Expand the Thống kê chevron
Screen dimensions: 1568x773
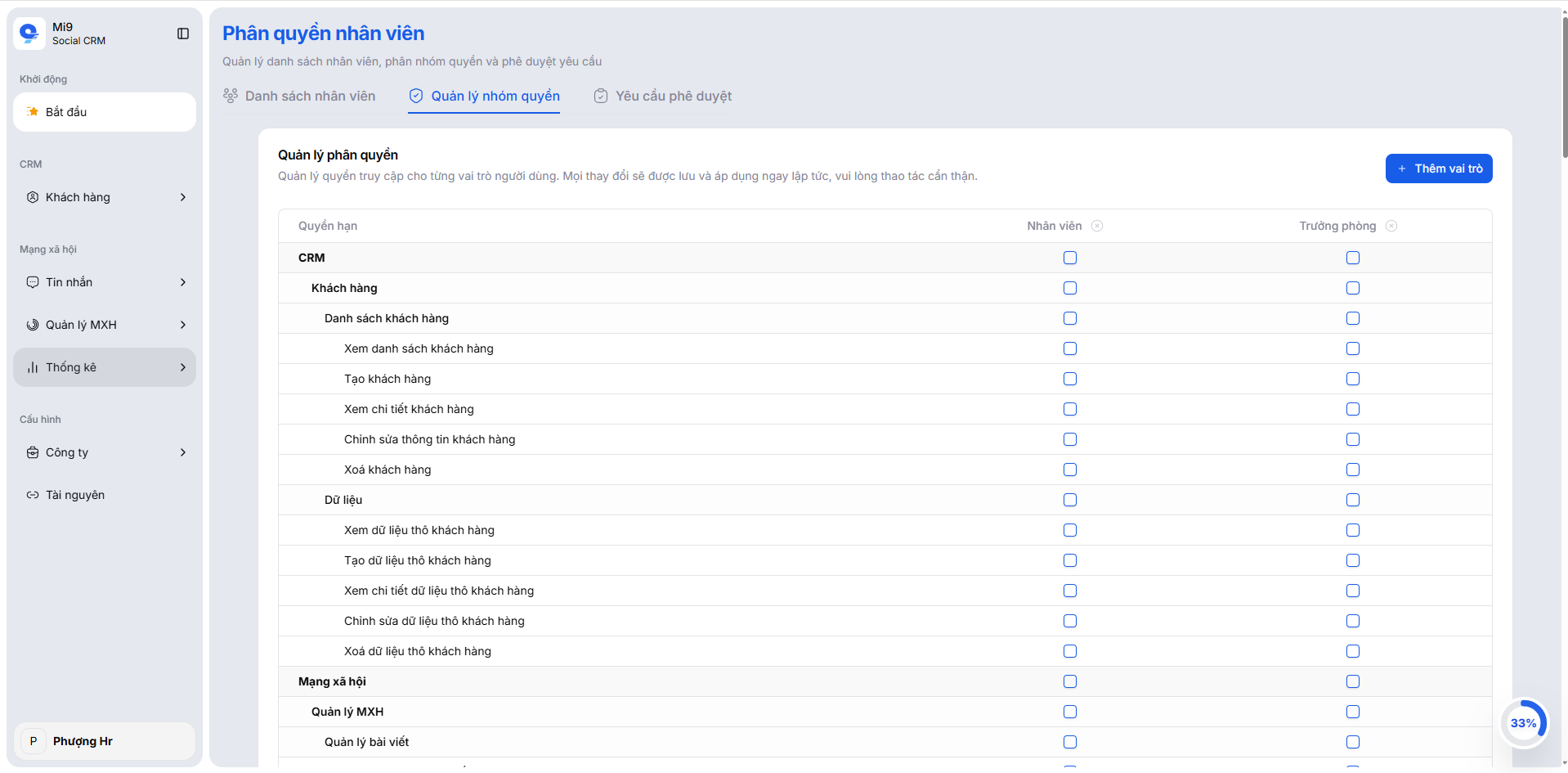(x=183, y=367)
